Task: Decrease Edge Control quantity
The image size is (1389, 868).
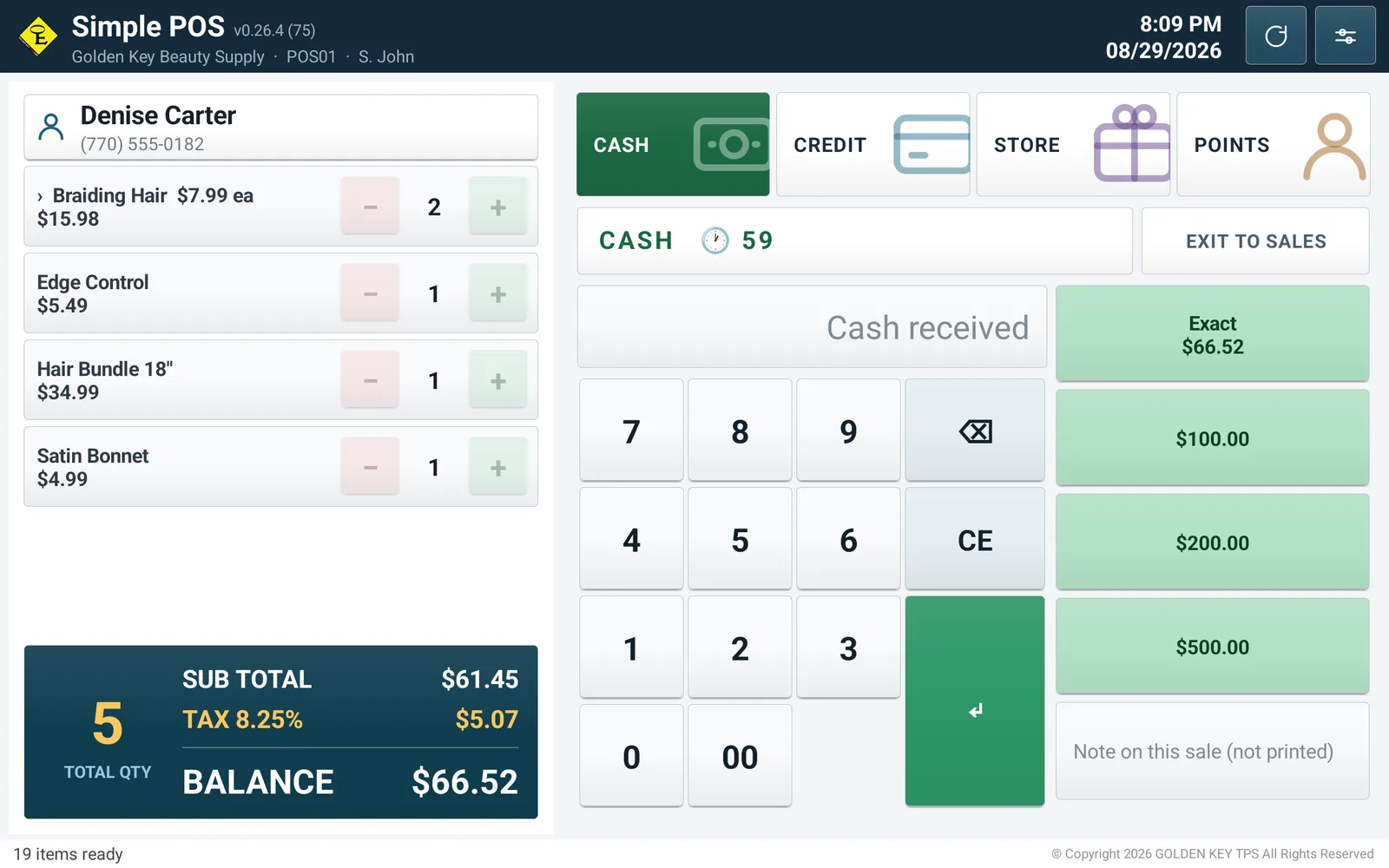Action: tap(370, 293)
